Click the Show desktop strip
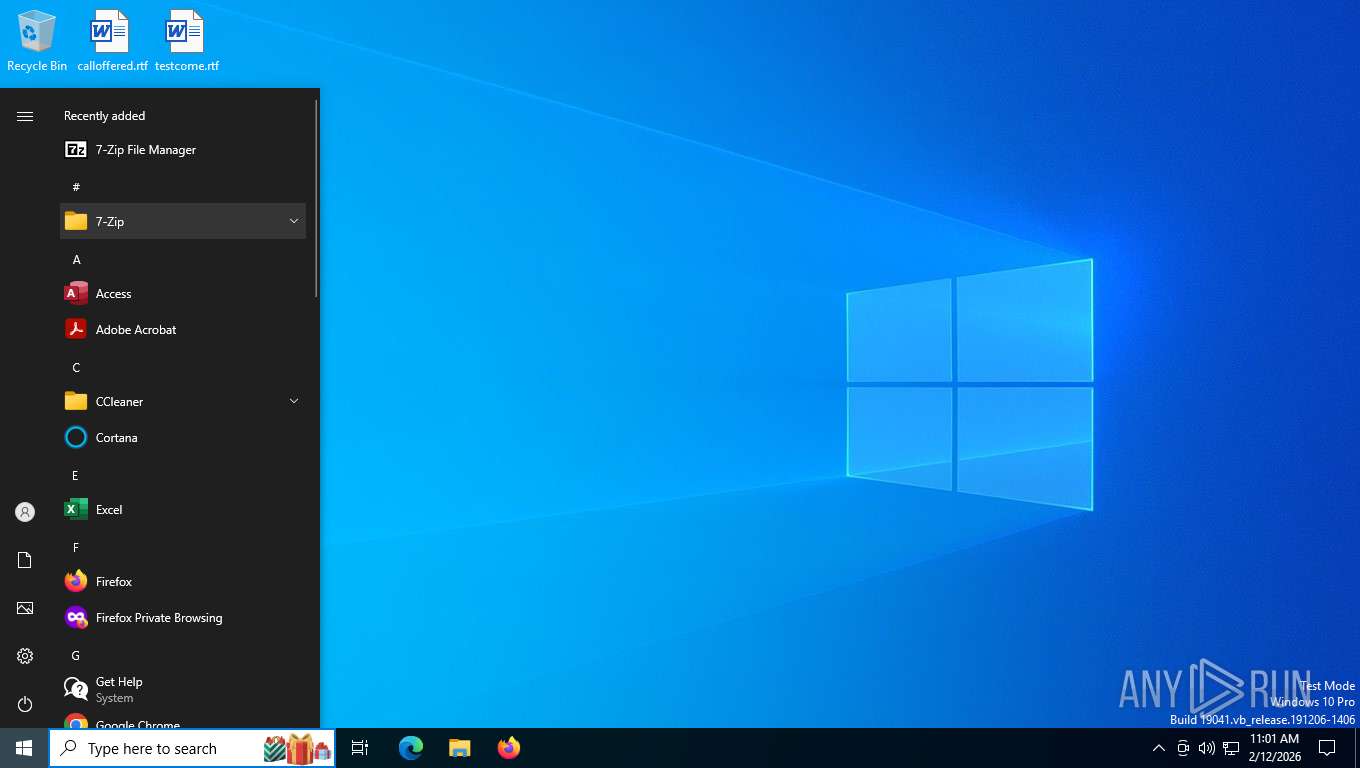Screen dimensions: 1360x768 pos(1357,748)
